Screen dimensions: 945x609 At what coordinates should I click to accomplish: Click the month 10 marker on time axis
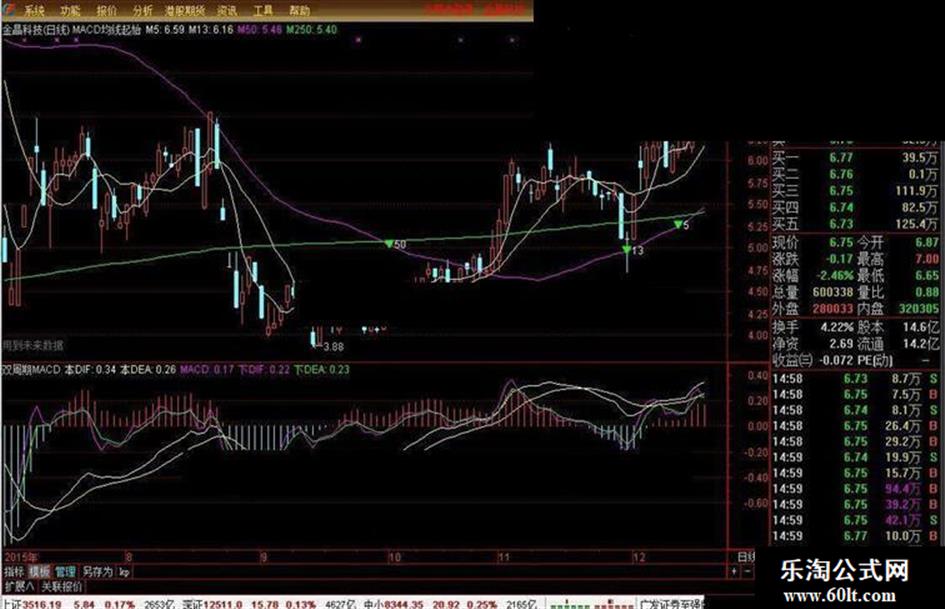pos(394,557)
